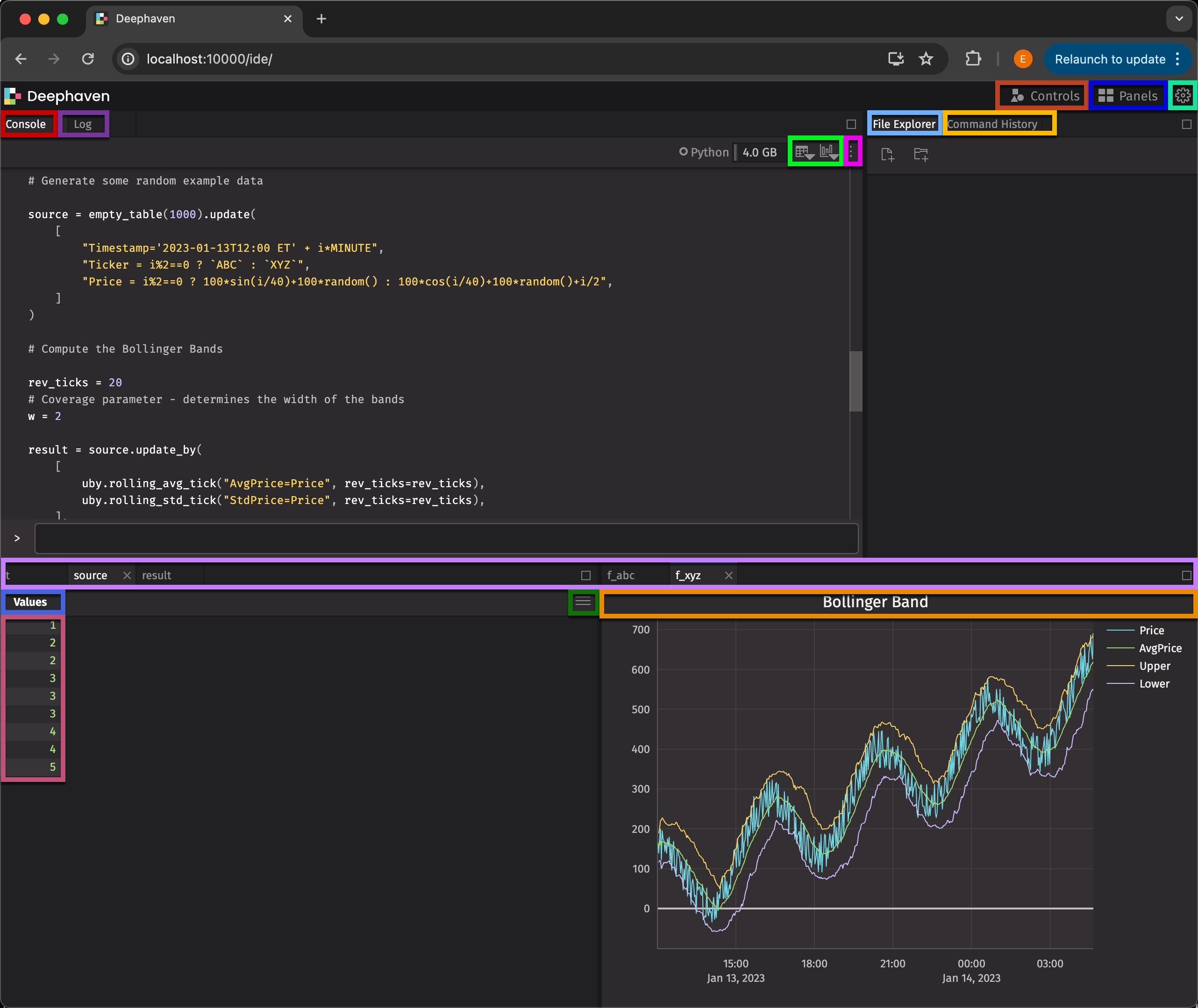Image resolution: width=1198 pixels, height=1008 pixels.
Task: Open the Values panel hamburger menu
Action: tap(584, 602)
